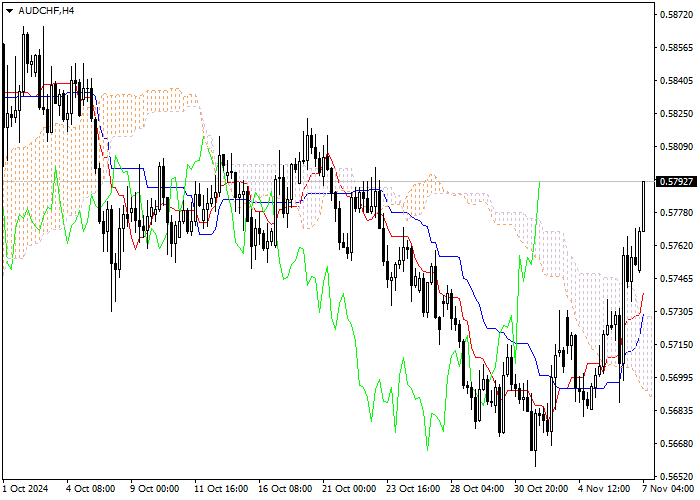700x500 pixels.
Task: Click the 30 Oct 20:00 time label
Action: [542, 489]
